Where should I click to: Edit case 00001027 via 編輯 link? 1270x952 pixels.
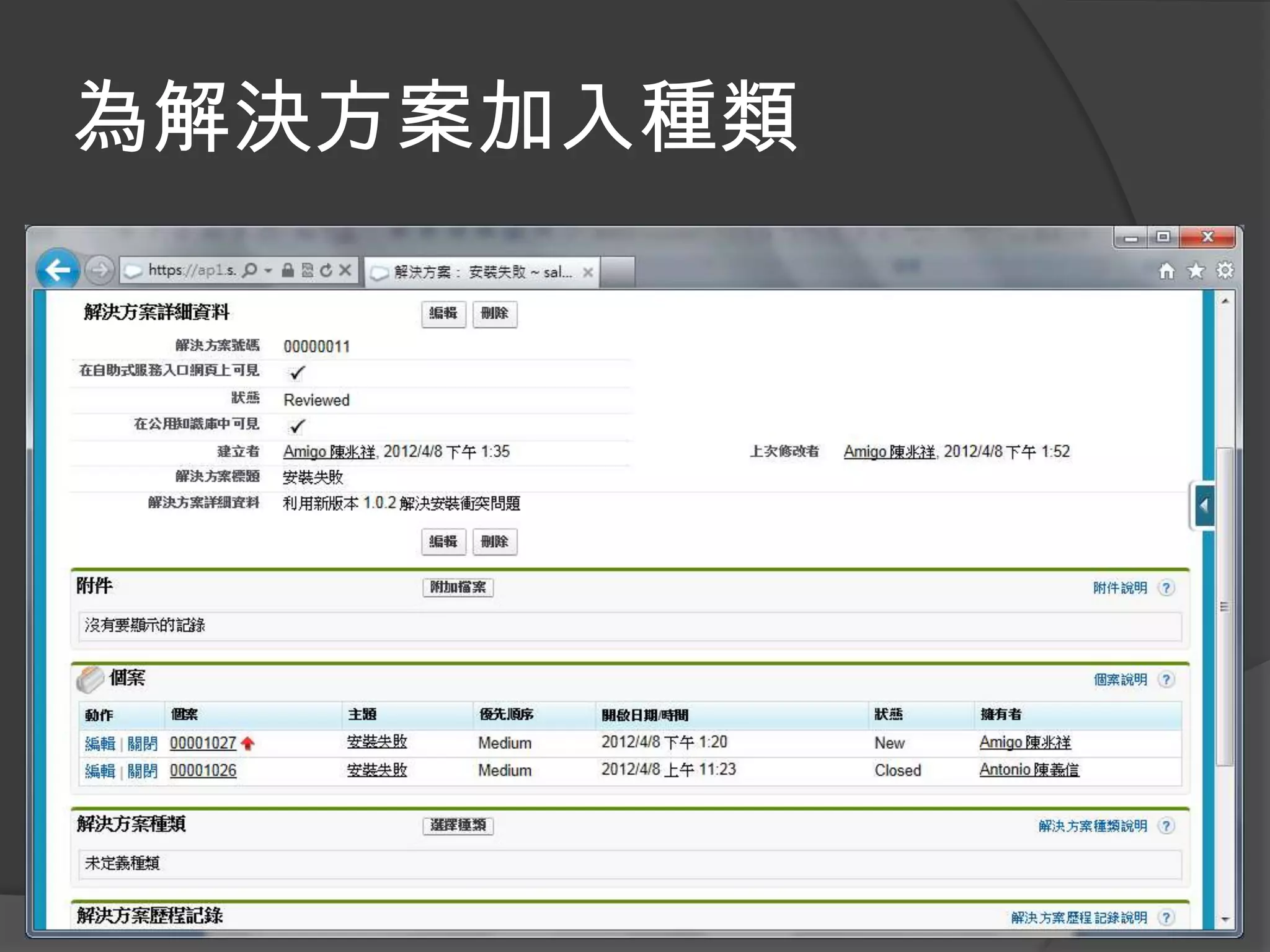(x=100, y=743)
